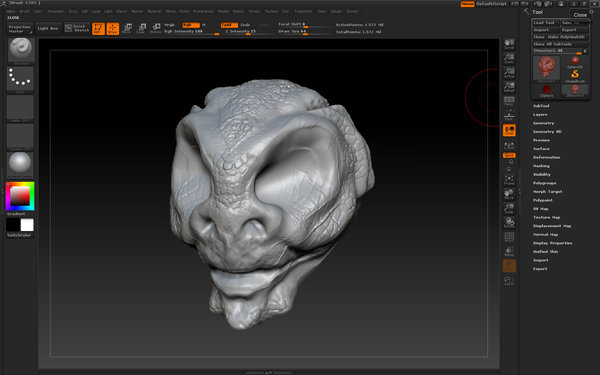
Task: Toggle the orange Local symmetry button
Action: (x=509, y=130)
